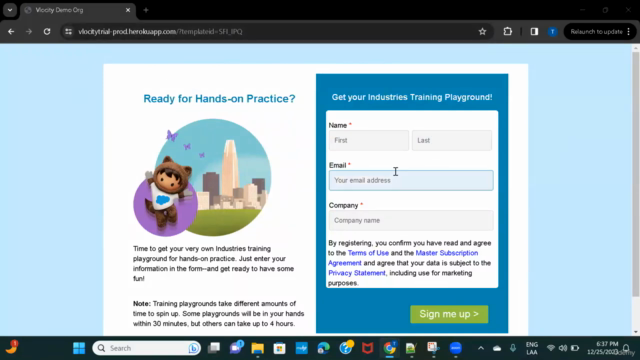
Task: Open the Windows Start menu
Action: coord(79,348)
